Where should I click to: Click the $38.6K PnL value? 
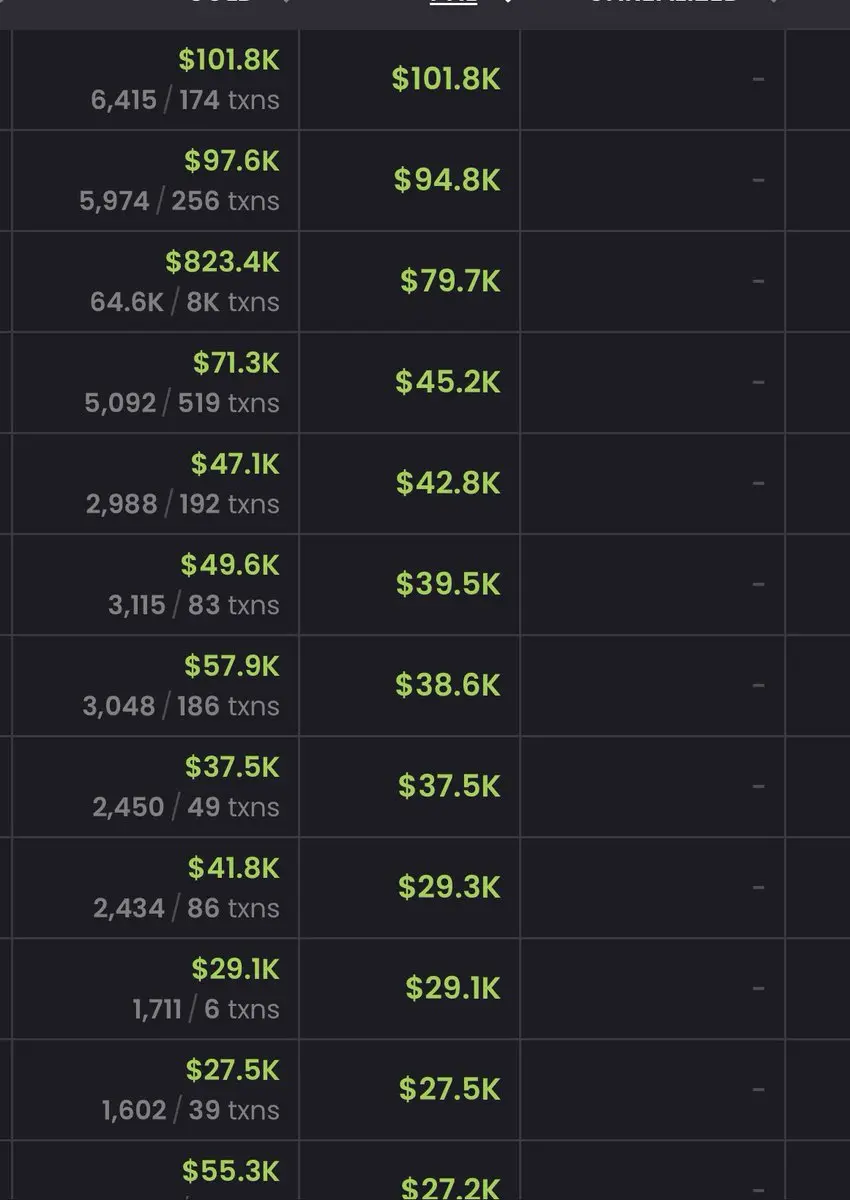pos(447,685)
